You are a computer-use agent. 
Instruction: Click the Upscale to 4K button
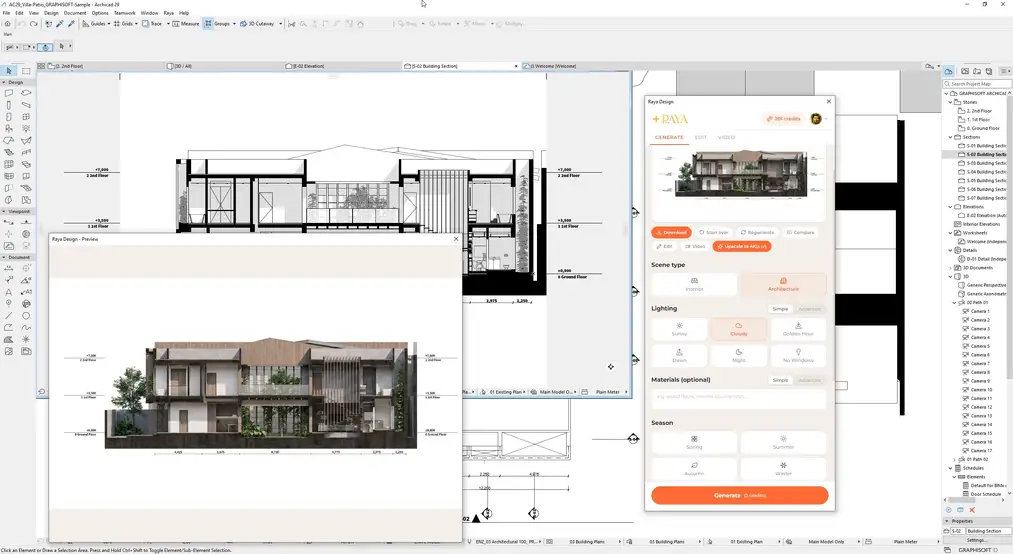[742, 247]
